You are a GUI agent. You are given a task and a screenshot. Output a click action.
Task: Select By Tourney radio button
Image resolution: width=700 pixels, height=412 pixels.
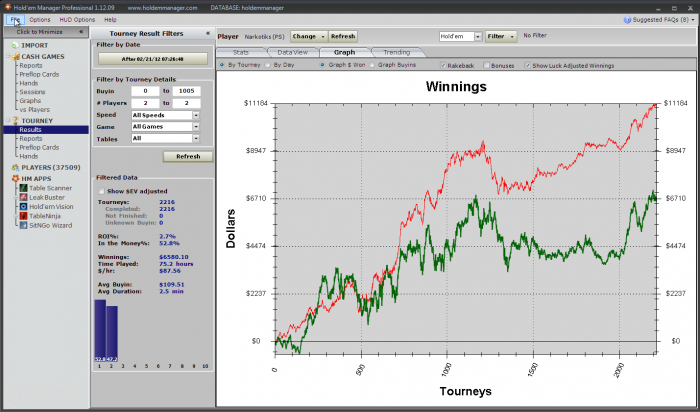tap(222, 65)
